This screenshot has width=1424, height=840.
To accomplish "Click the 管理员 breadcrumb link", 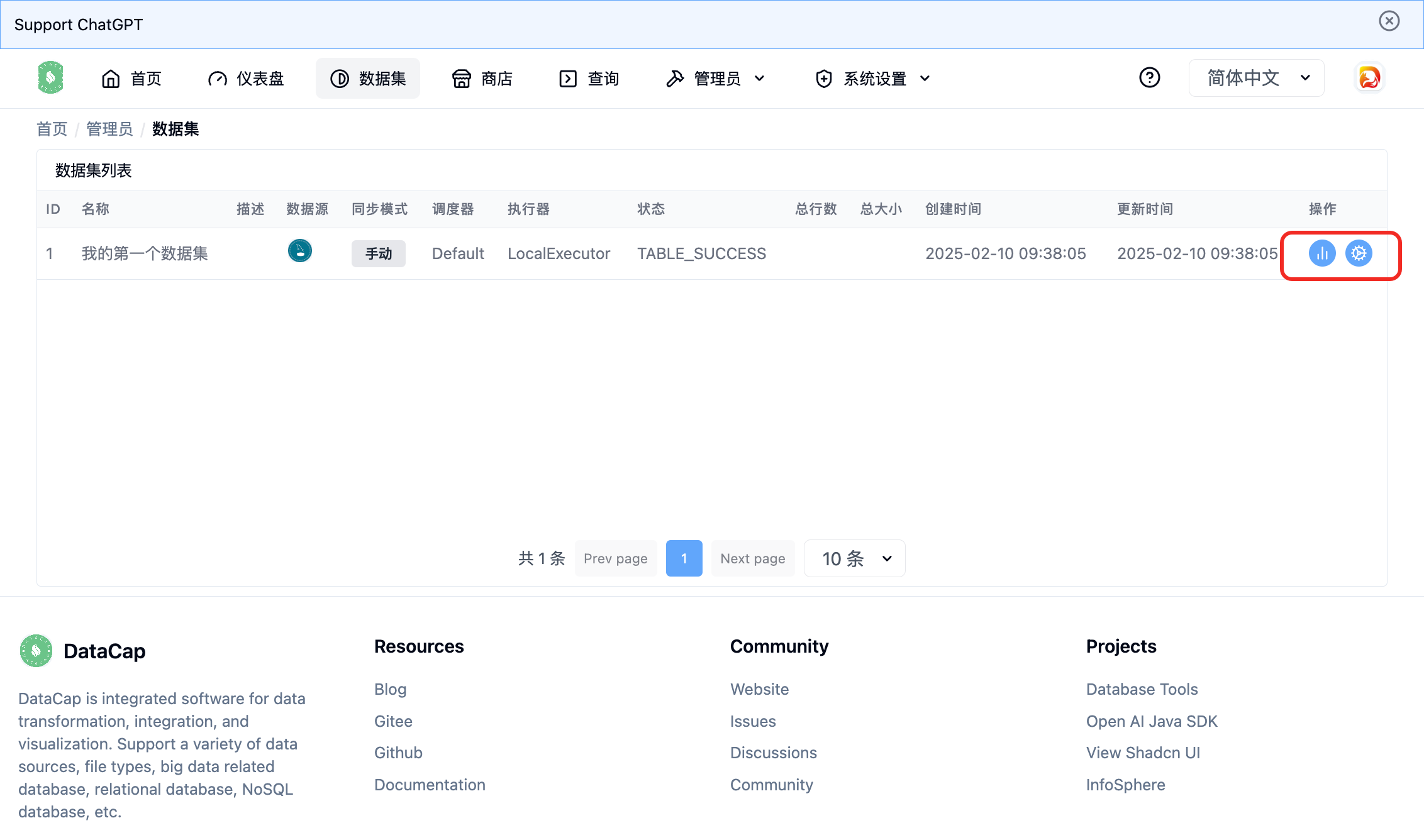I will [x=109, y=129].
